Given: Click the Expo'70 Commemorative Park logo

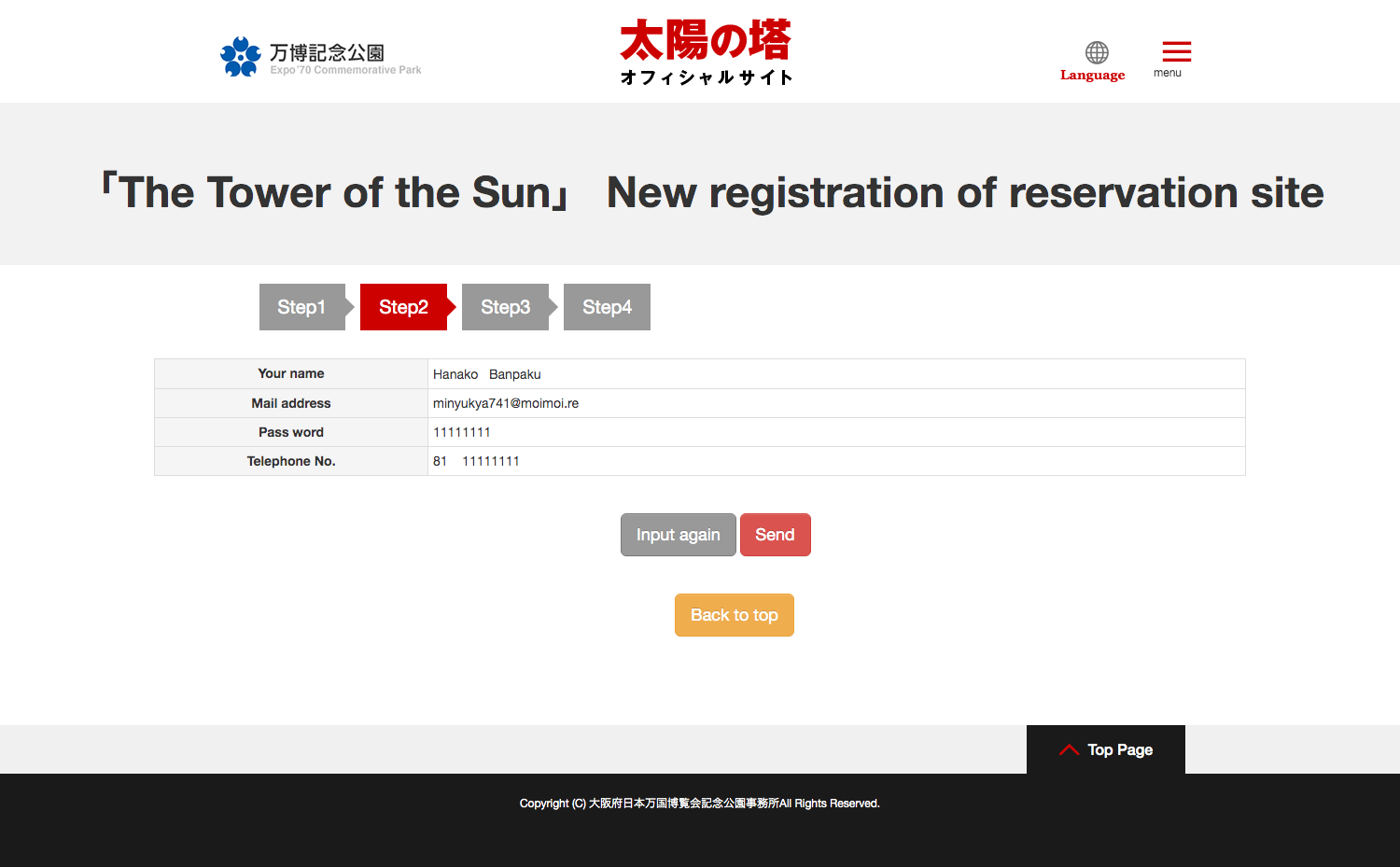Looking at the screenshot, I should click(x=321, y=57).
